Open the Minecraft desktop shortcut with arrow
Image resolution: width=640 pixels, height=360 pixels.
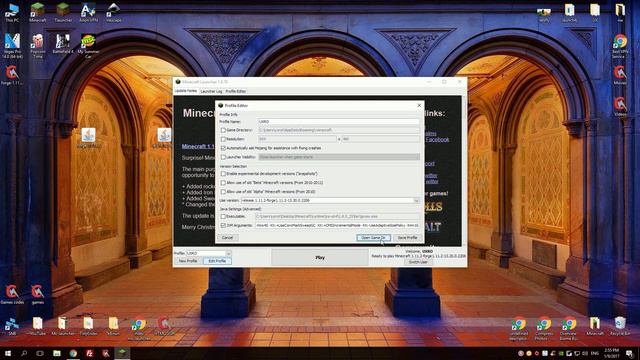coord(38,12)
